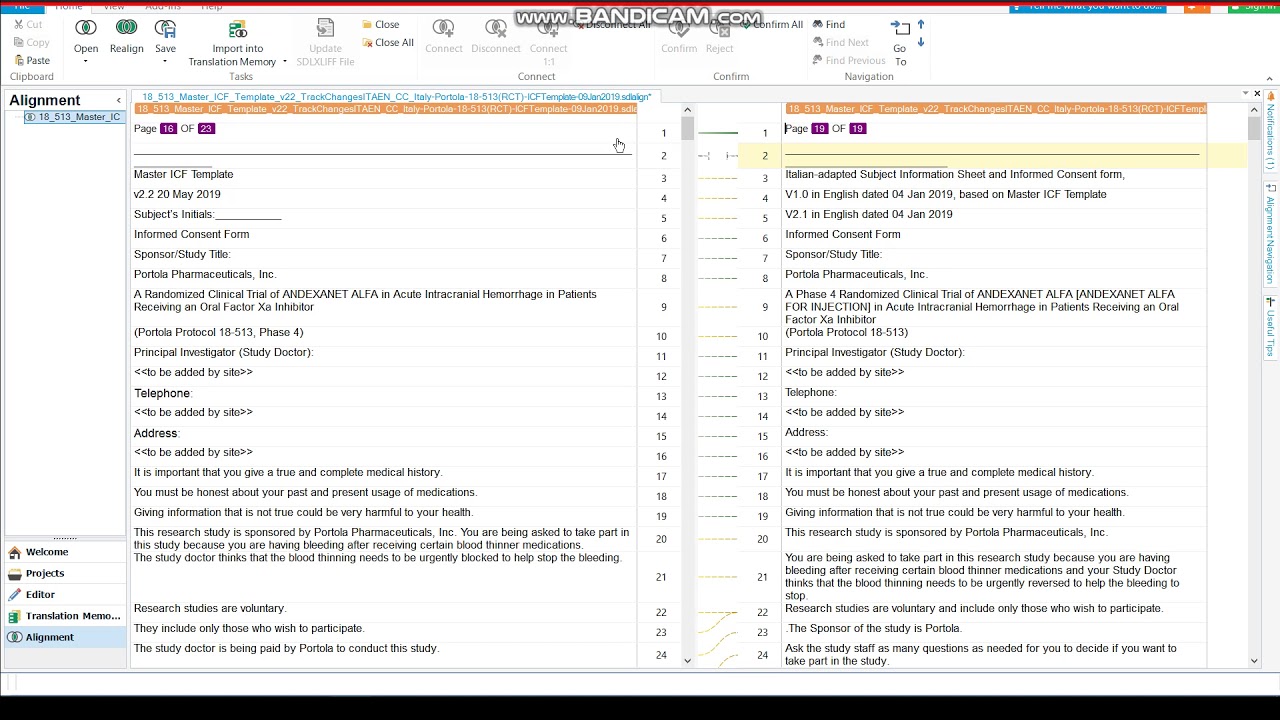Image resolution: width=1280 pixels, height=720 pixels.
Task: Select the sdlalign document tab
Action: tap(396, 97)
